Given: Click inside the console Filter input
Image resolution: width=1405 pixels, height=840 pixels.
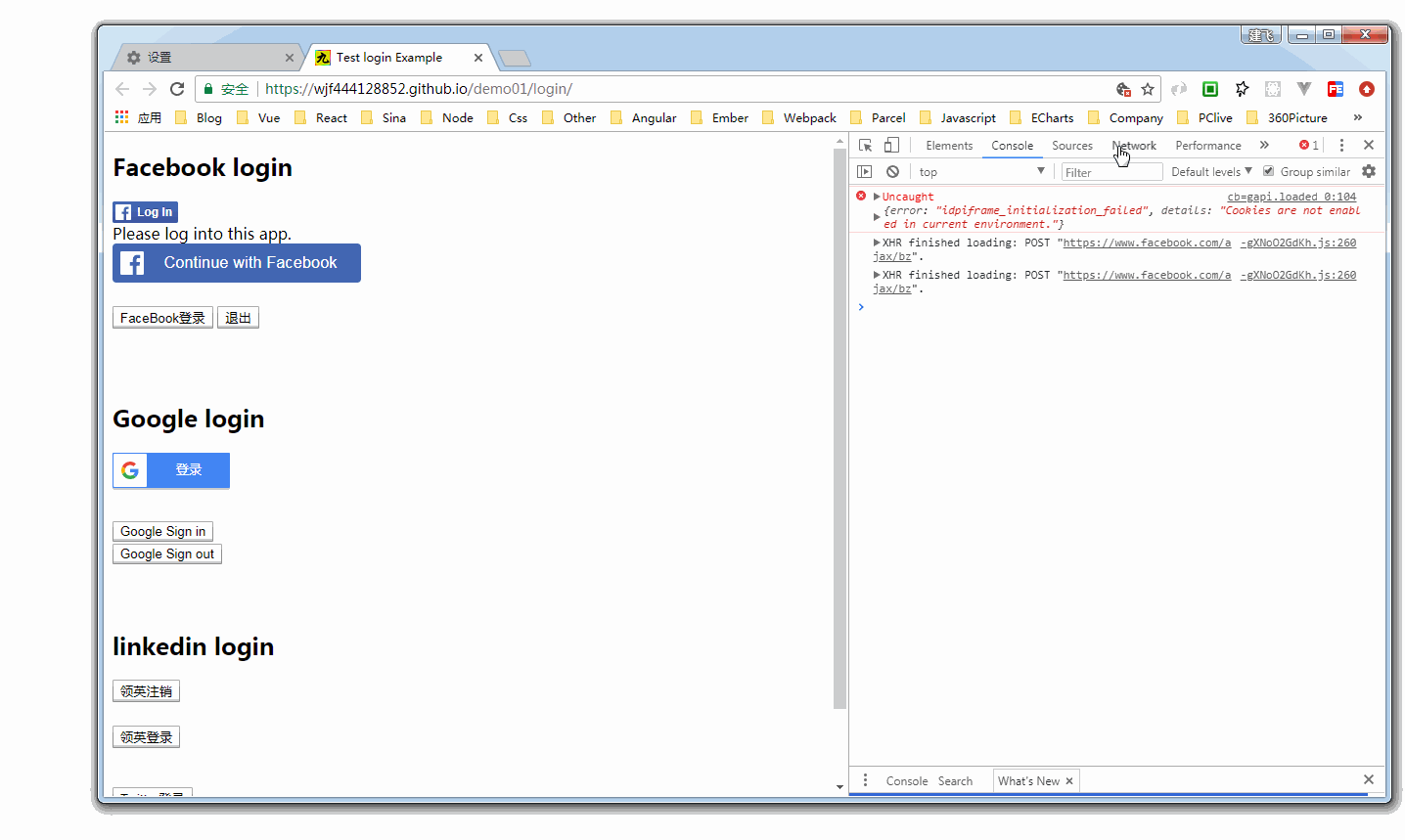Looking at the screenshot, I should click(1110, 171).
